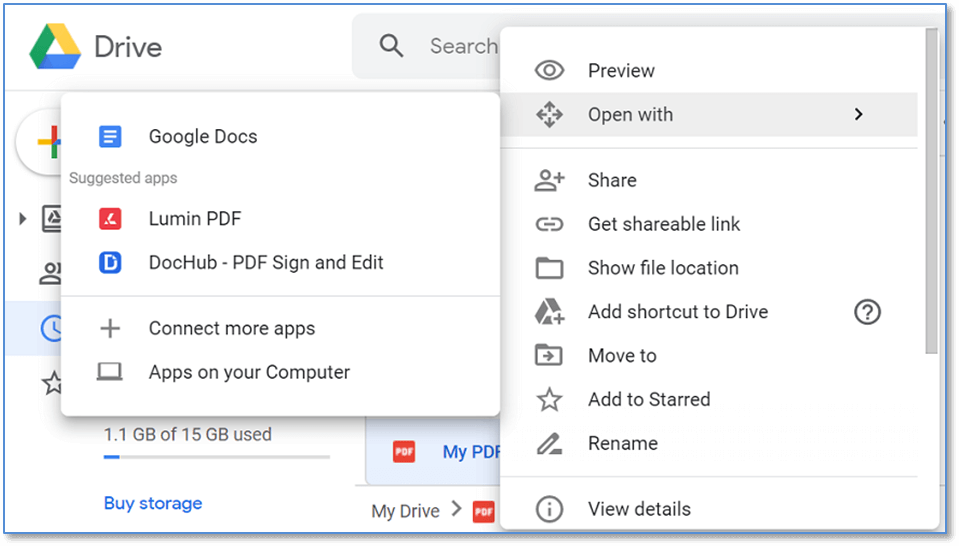Click the Move to folder-arrow icon
959x546 pixels.
point(549,355)
